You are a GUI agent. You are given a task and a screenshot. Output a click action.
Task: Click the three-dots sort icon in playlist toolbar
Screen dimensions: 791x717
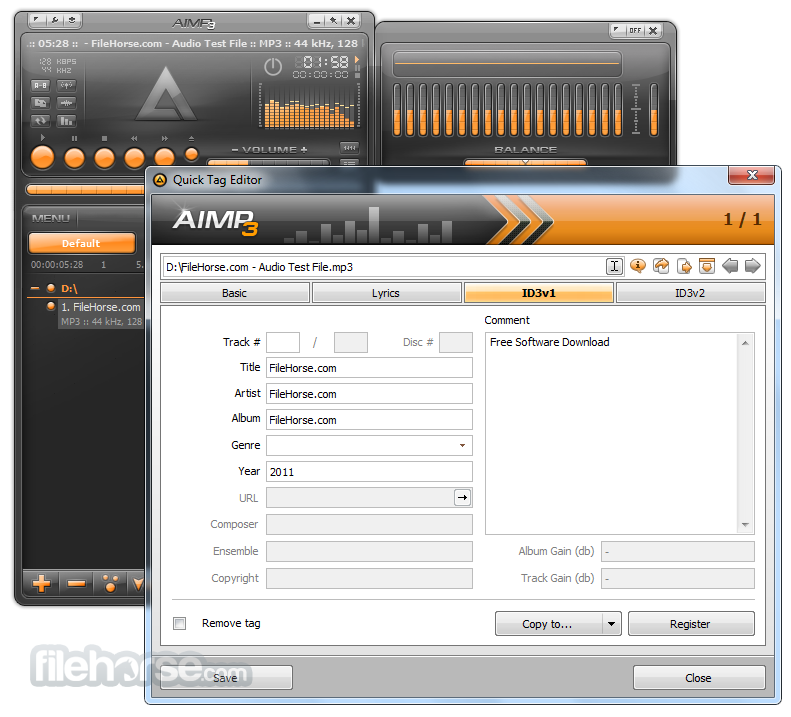pos(110,584)
